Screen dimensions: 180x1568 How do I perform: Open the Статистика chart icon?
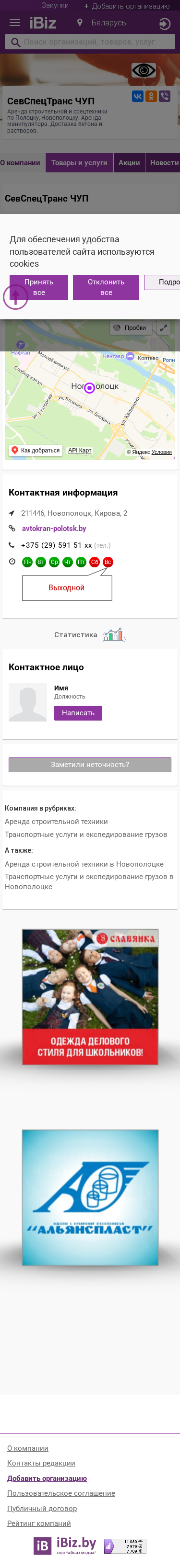click(114, 635)
